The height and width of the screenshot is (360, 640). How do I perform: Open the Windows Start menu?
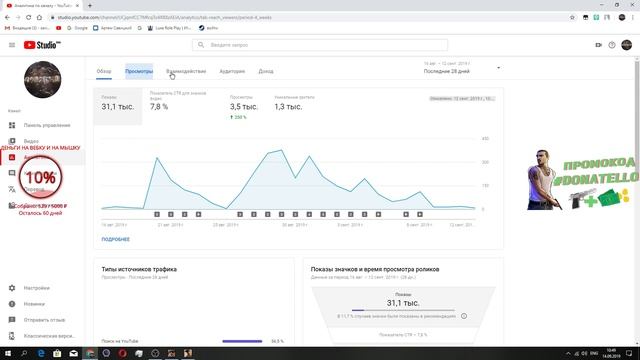[x=7, y=353]
